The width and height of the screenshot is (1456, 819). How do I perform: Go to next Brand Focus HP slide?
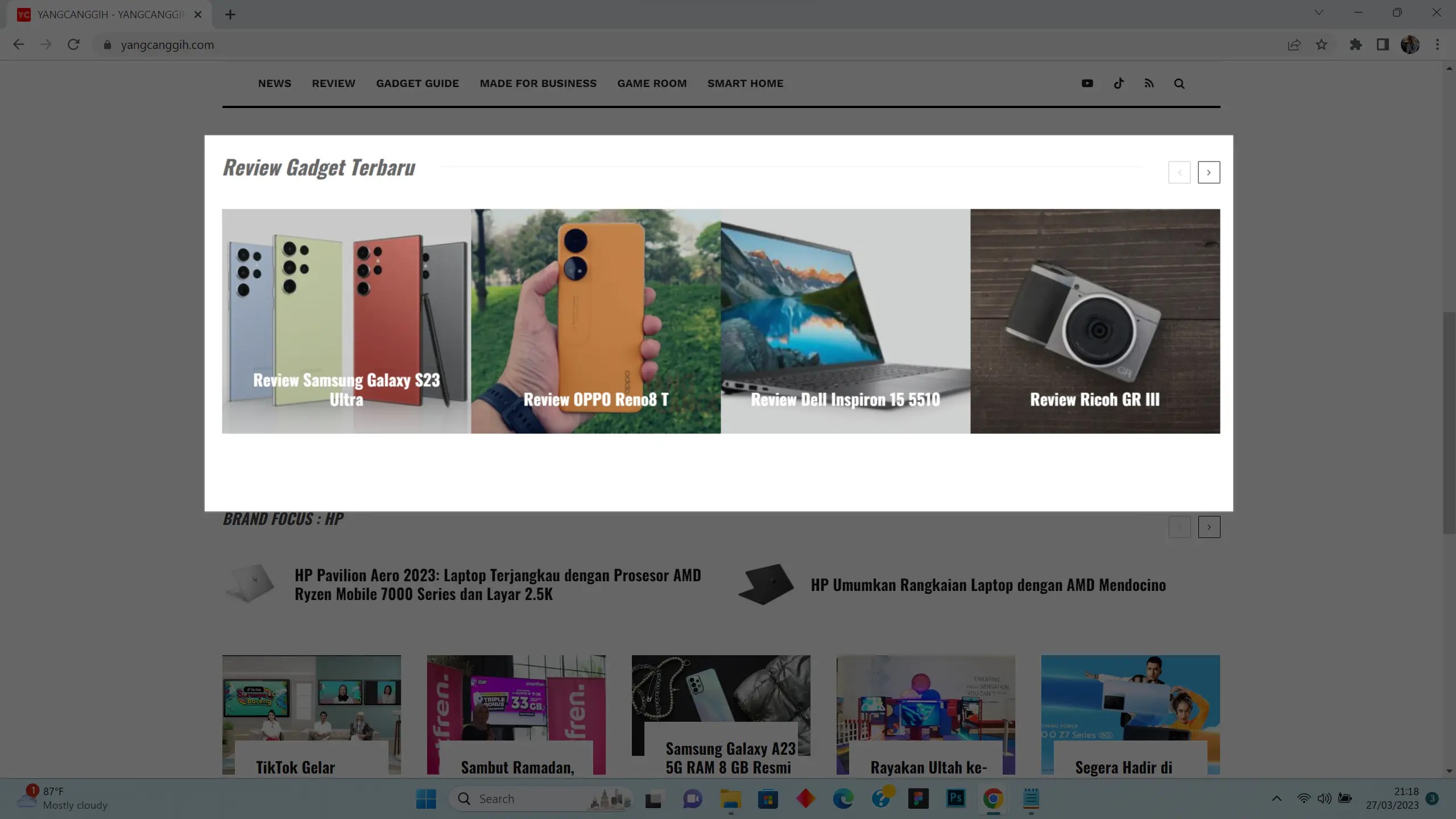pos(1209,527)
